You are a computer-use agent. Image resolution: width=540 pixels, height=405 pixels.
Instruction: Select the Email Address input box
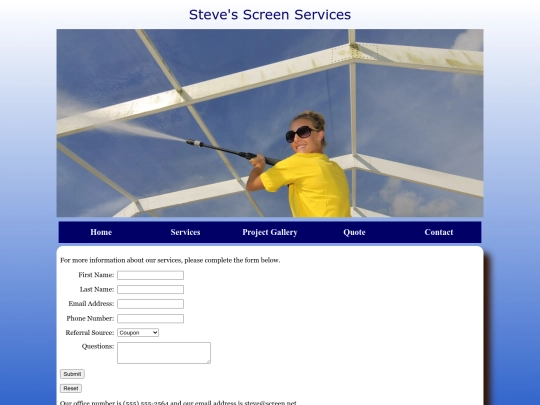coord(150,304)
